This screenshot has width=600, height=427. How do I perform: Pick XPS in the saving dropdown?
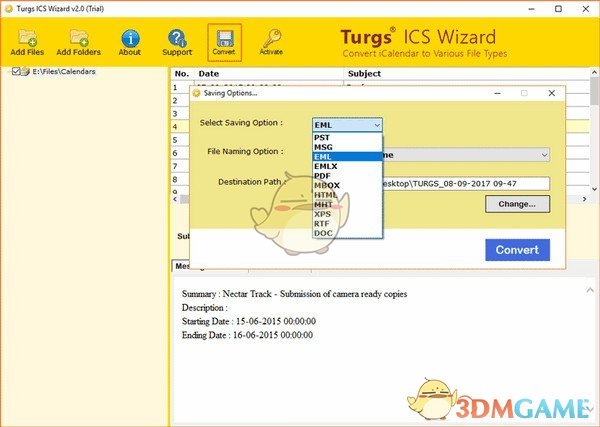(347, 214)
